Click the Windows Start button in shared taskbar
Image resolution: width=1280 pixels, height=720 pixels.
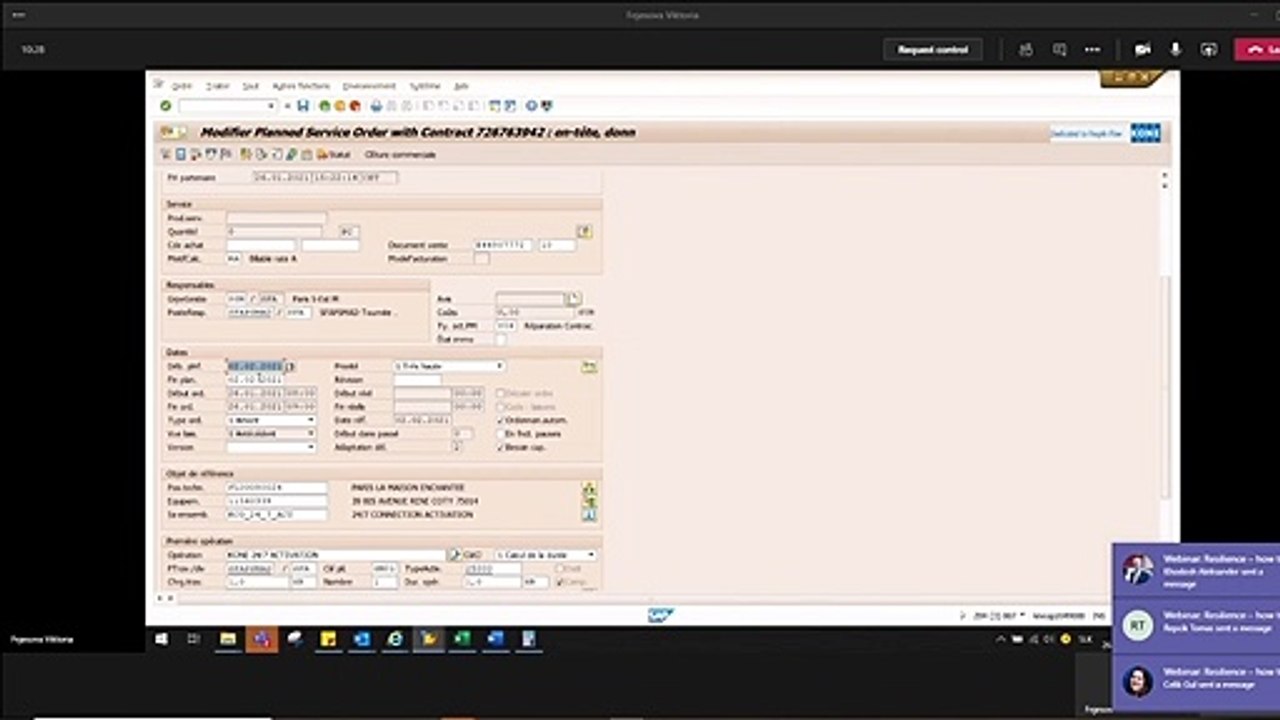click(x=161, y=639)
